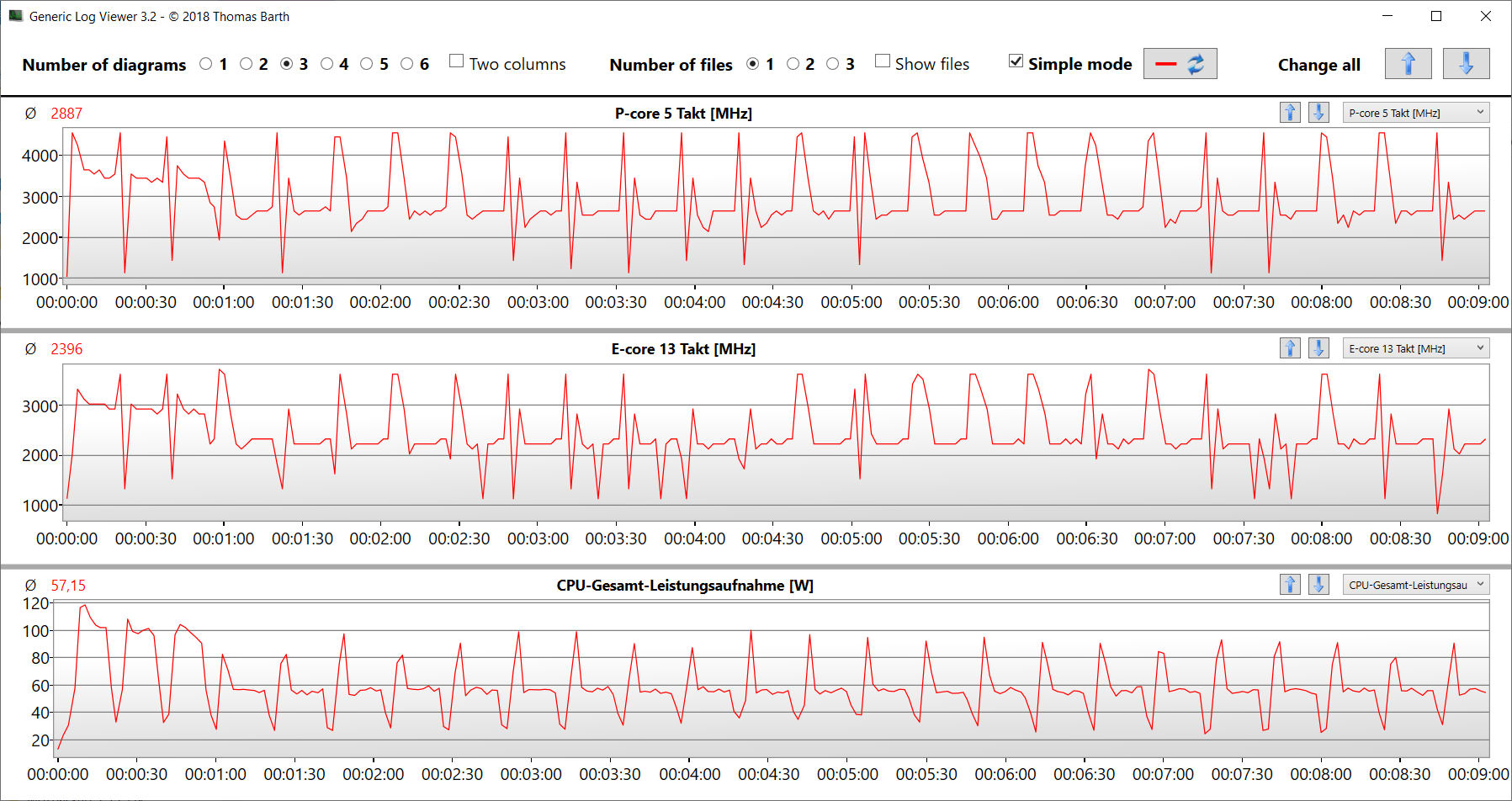
Task: Select 5 diagrams radio option
Action: 367,64
